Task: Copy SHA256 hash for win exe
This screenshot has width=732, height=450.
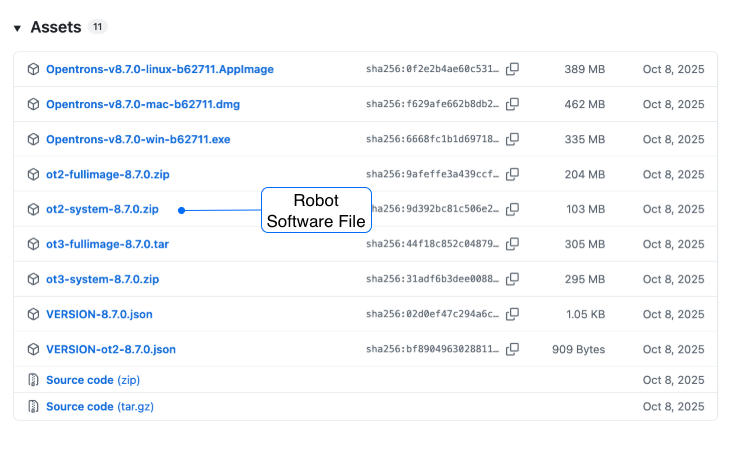Action: coord(512,139)
